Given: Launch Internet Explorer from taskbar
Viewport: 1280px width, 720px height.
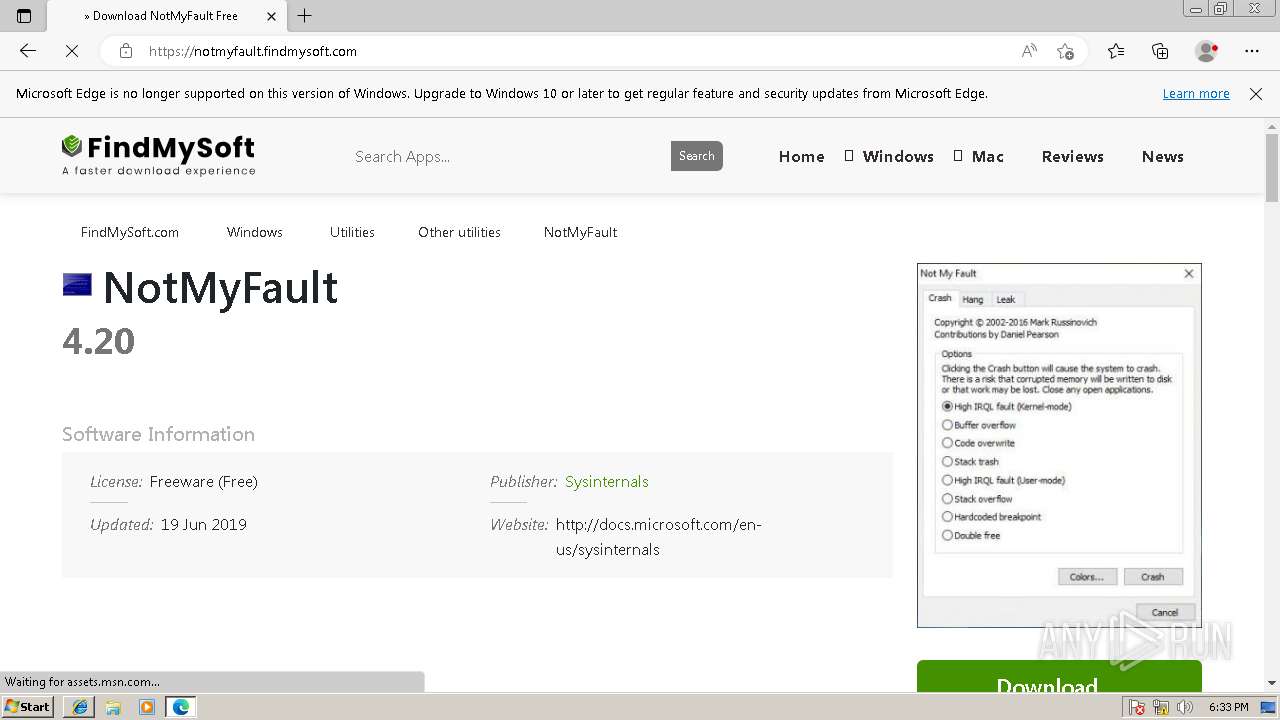Looking at the screenshot, I should pos(80,707).
